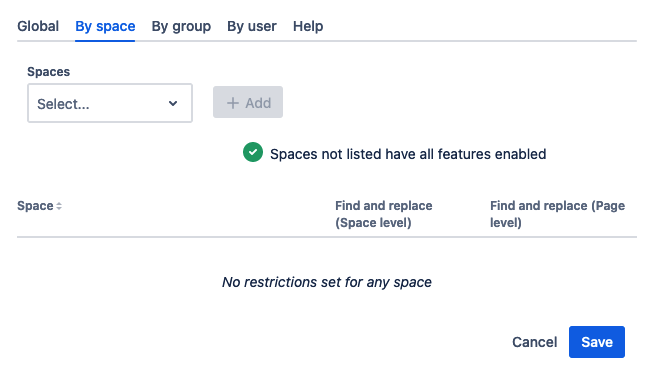650x372 pixels.
Task: Click the chevron in Spaces dropdown
Action: [173, 103]
